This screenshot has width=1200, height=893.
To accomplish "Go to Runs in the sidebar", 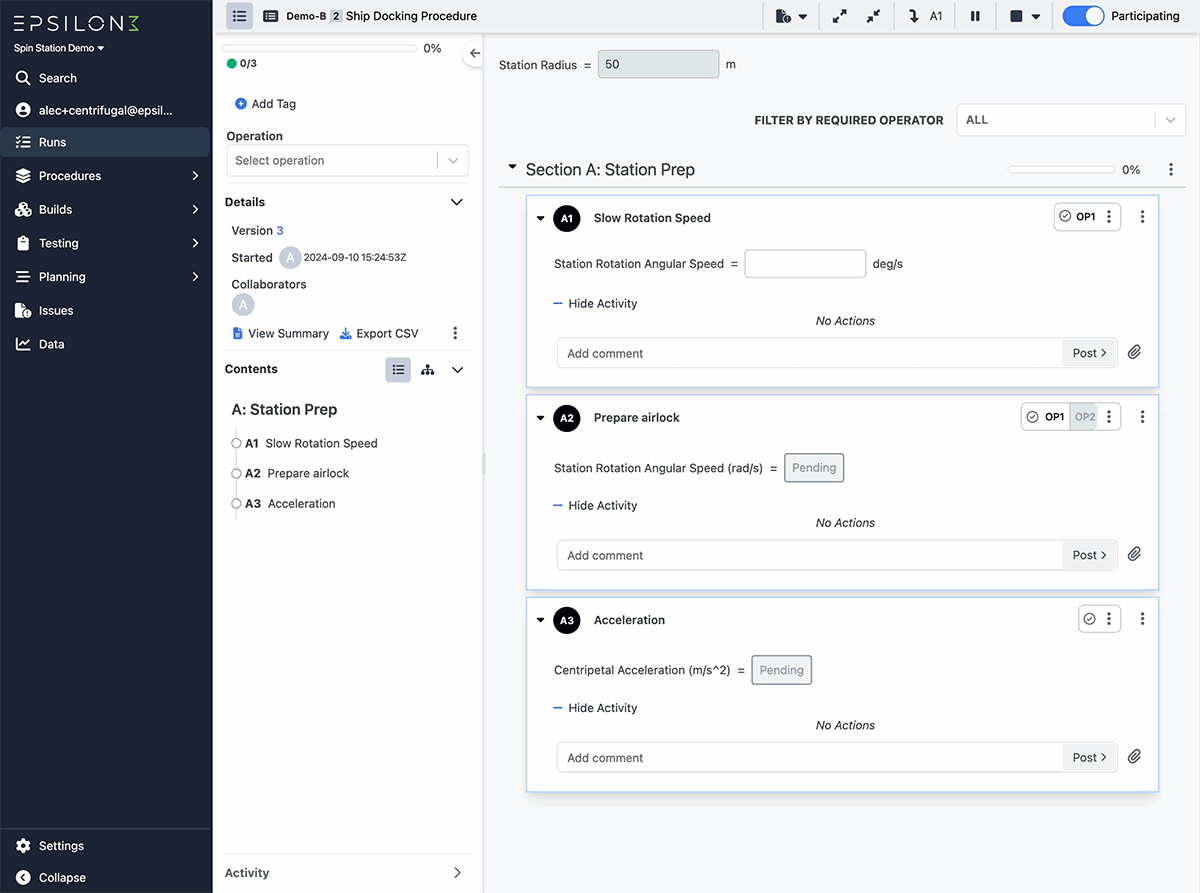I will pos(51,142).
